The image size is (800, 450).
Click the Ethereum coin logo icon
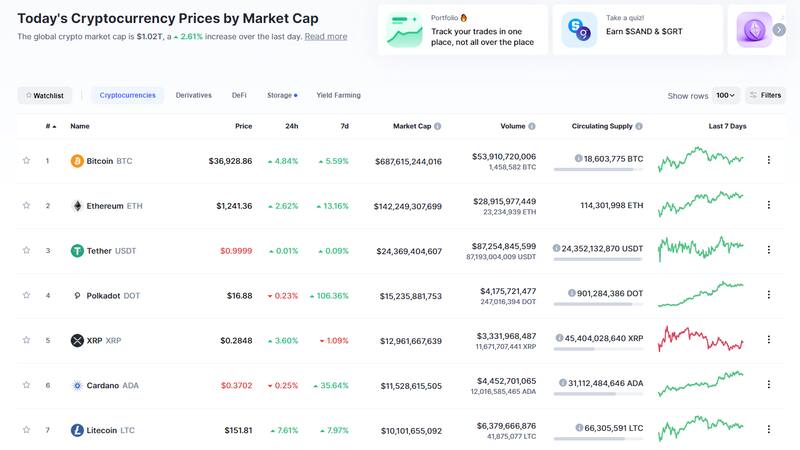coord(77,206)
